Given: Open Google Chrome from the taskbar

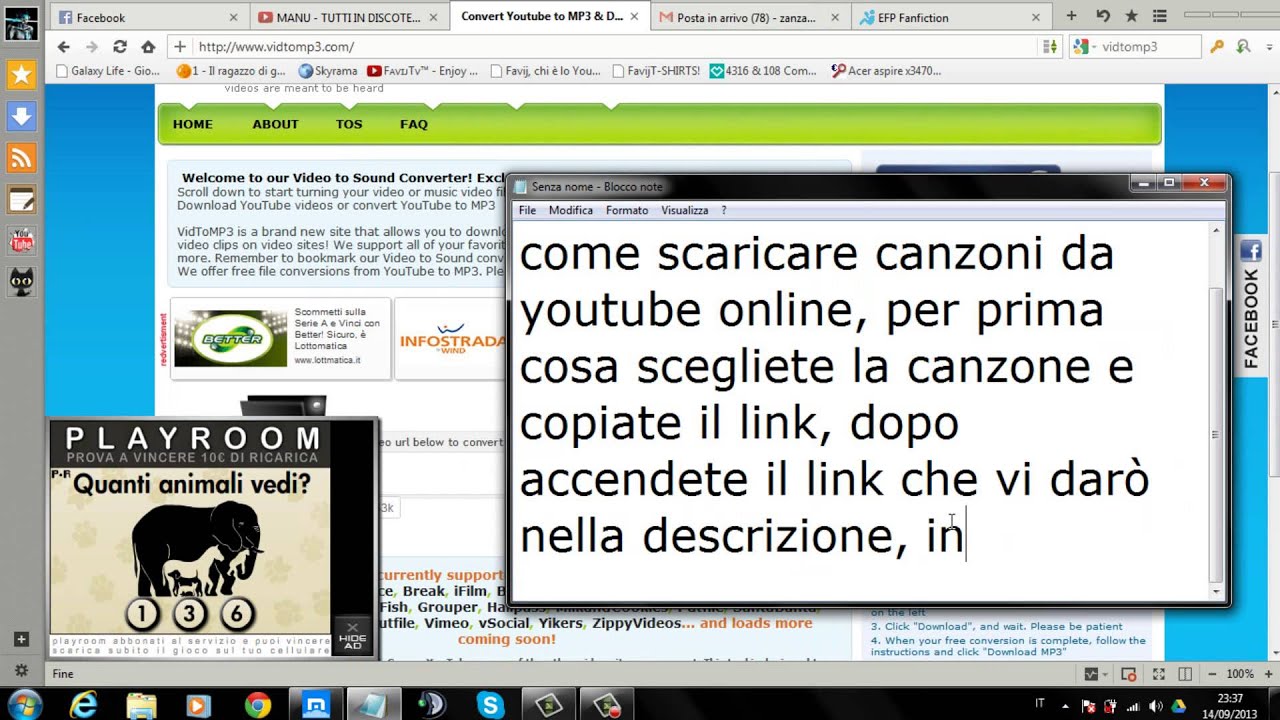Looking at the screenshot, I should coord(258,705).
